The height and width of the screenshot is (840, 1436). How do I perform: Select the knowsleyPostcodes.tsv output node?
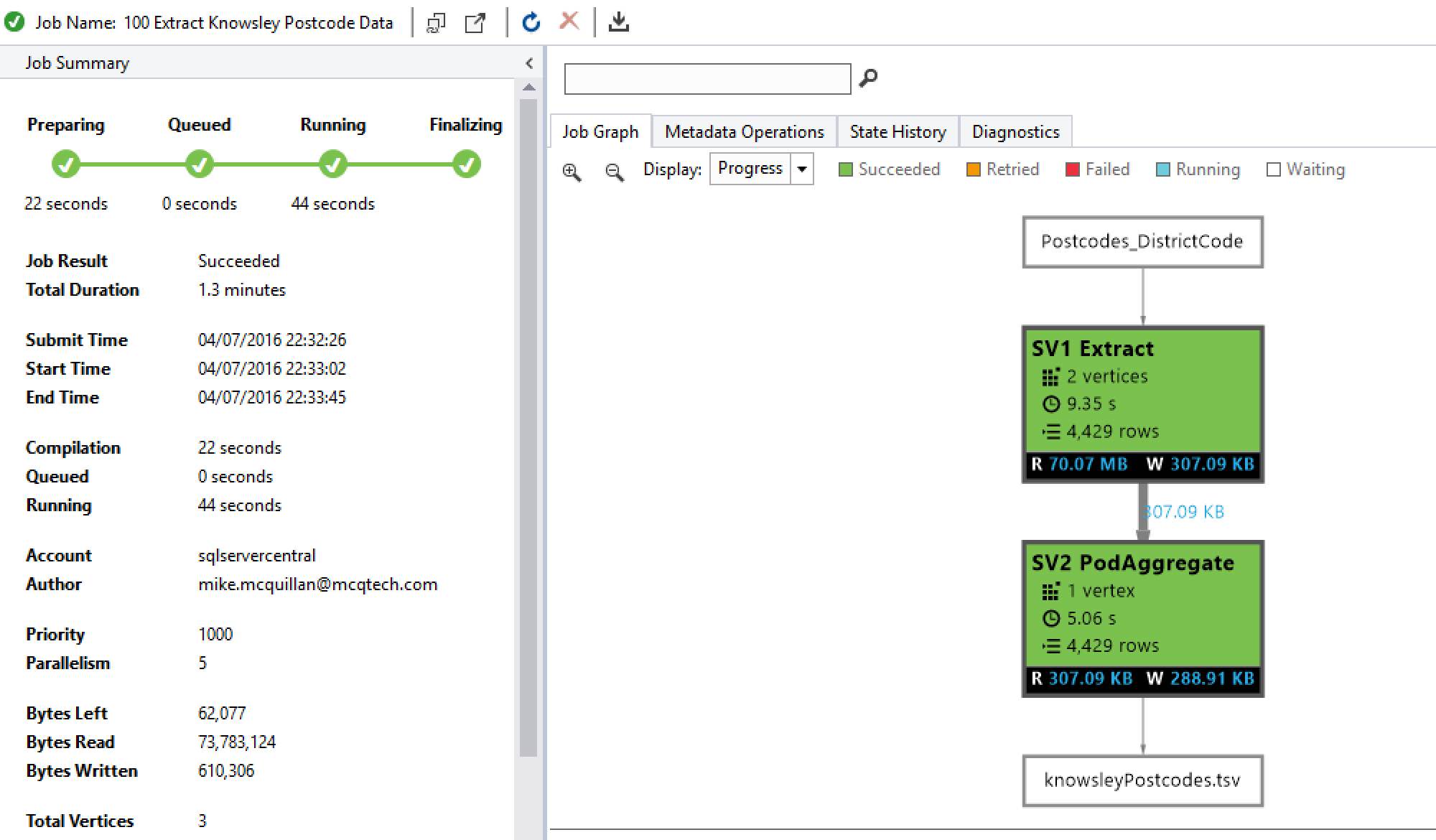[1142, 780]
